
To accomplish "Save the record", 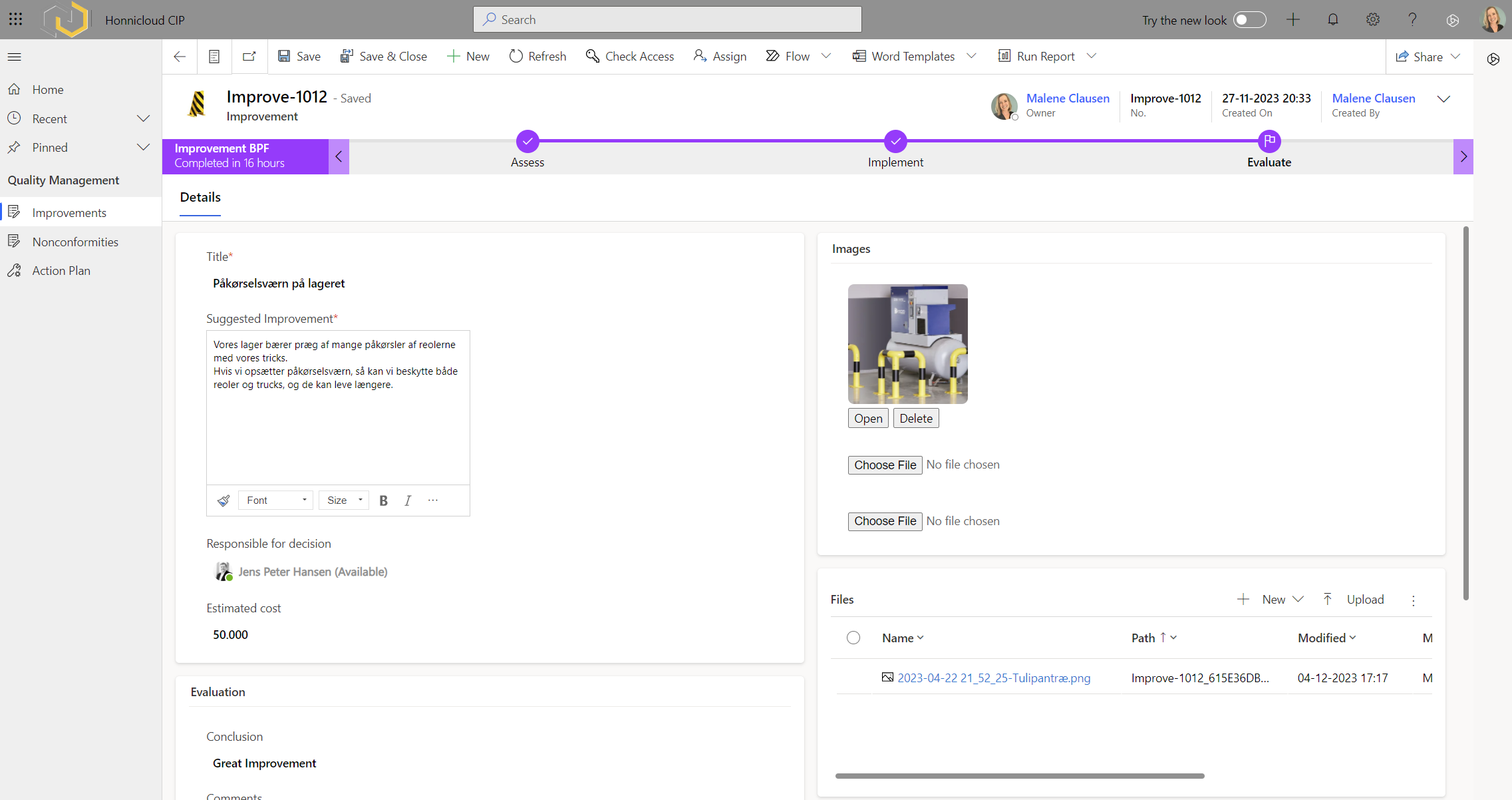I will (x=299, y=57).
